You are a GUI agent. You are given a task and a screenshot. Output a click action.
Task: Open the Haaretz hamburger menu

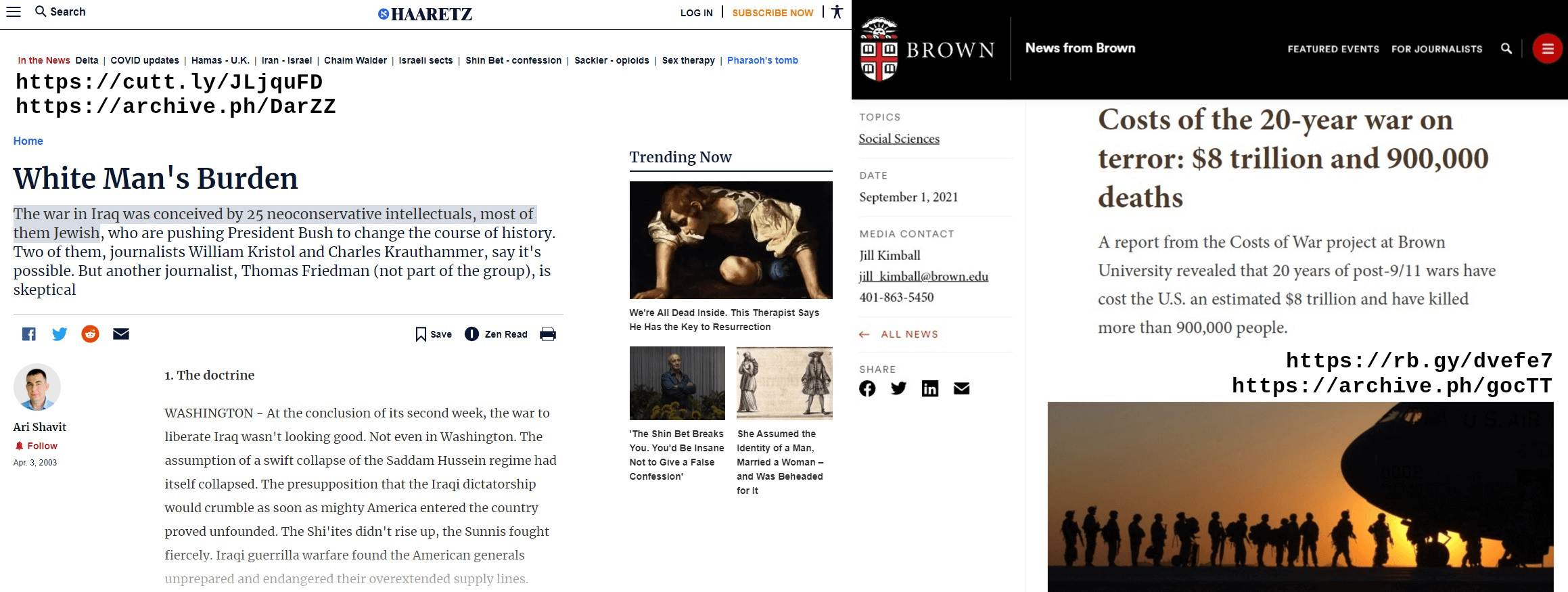(x=14, y=12)
